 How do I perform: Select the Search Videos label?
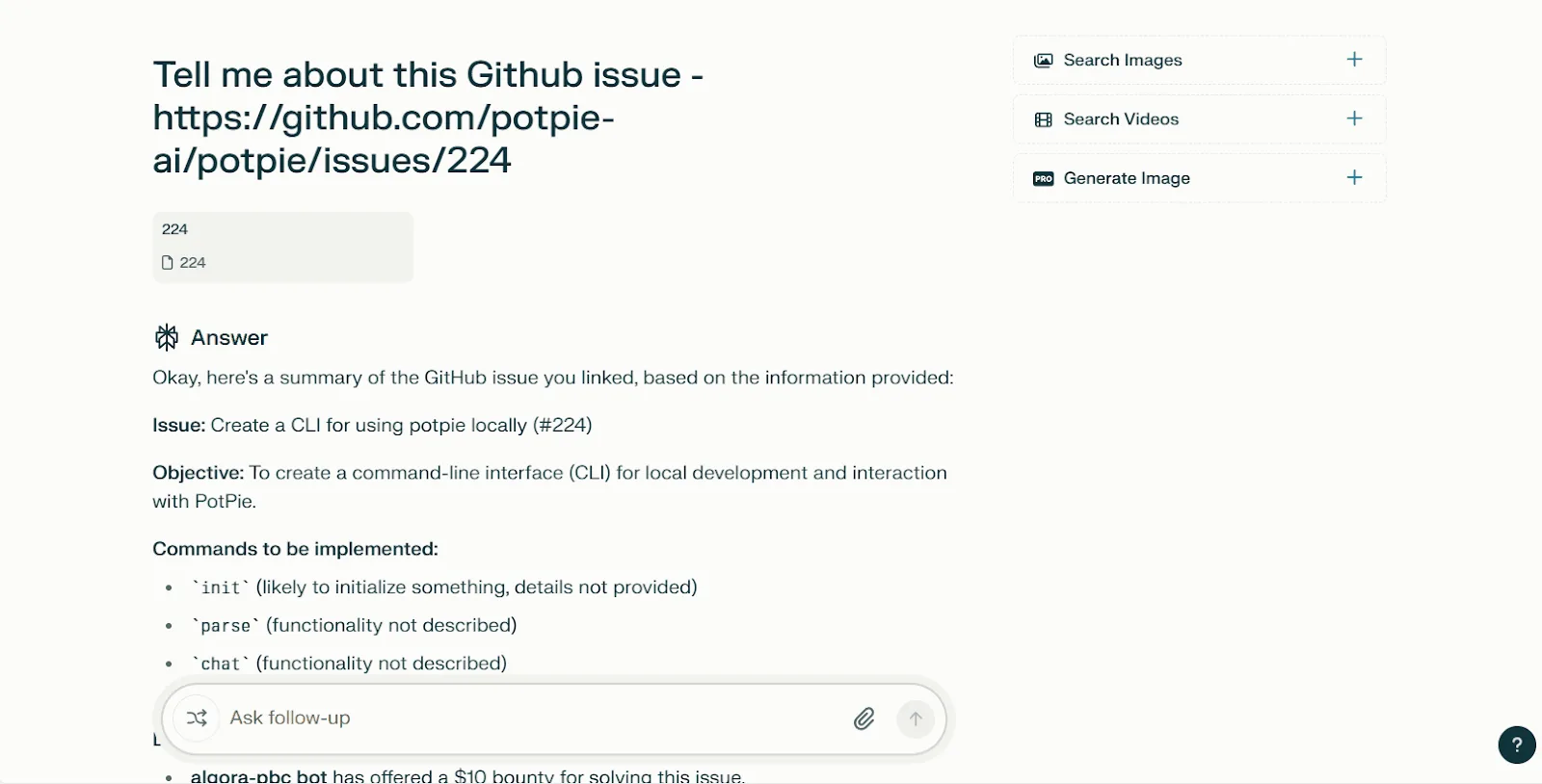[x=1121, y=119]
